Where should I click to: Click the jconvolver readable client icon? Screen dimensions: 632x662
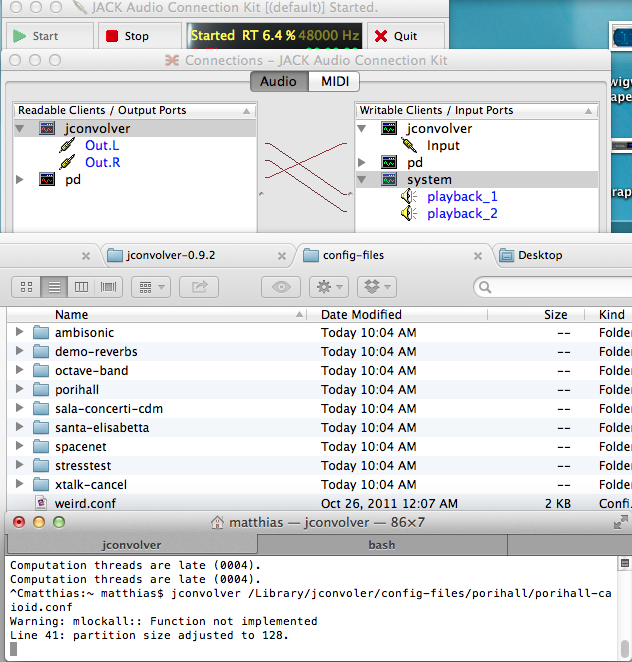click(x=47, y=128)
